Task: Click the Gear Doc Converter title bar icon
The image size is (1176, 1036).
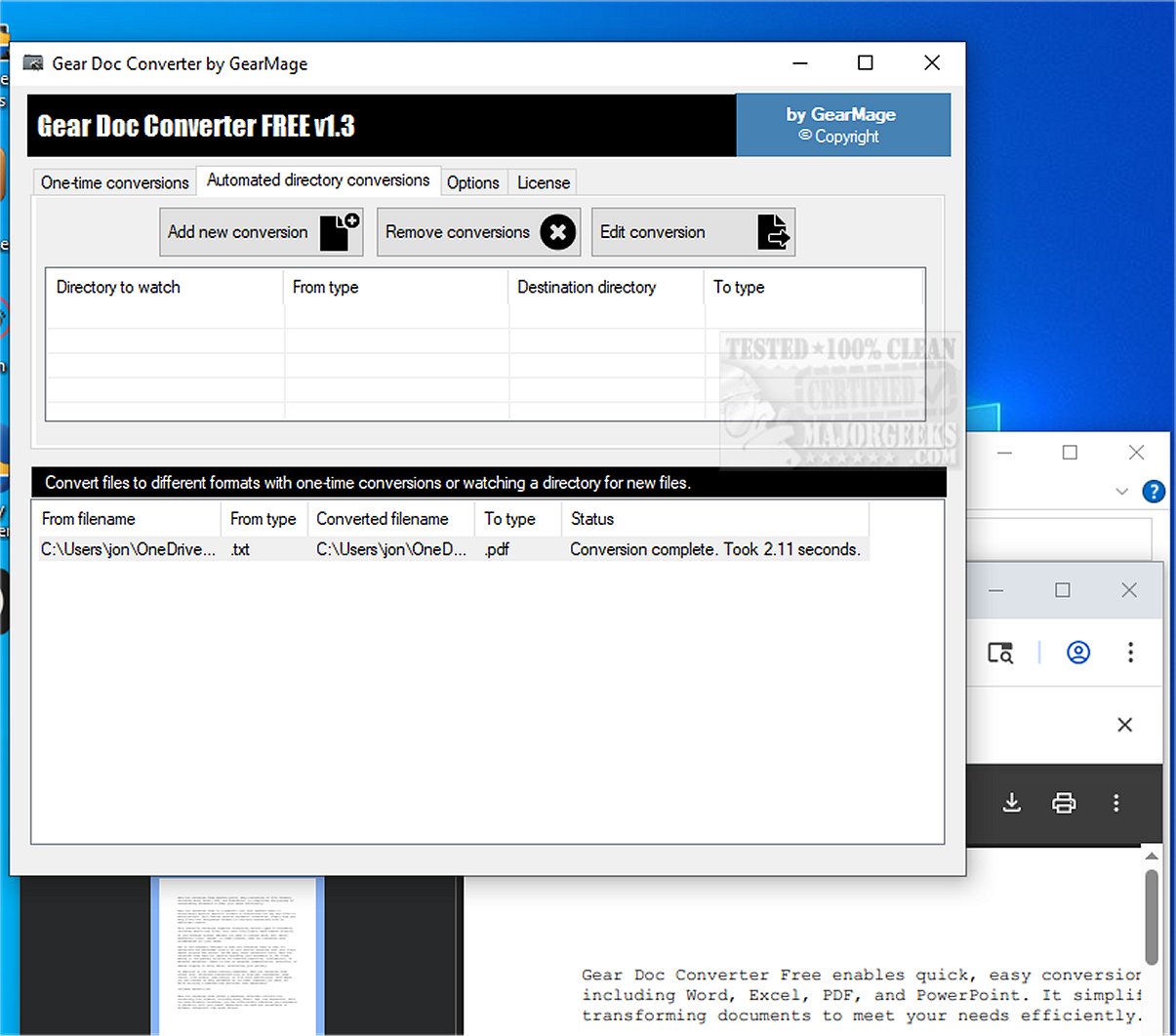Action: (33, 63)
